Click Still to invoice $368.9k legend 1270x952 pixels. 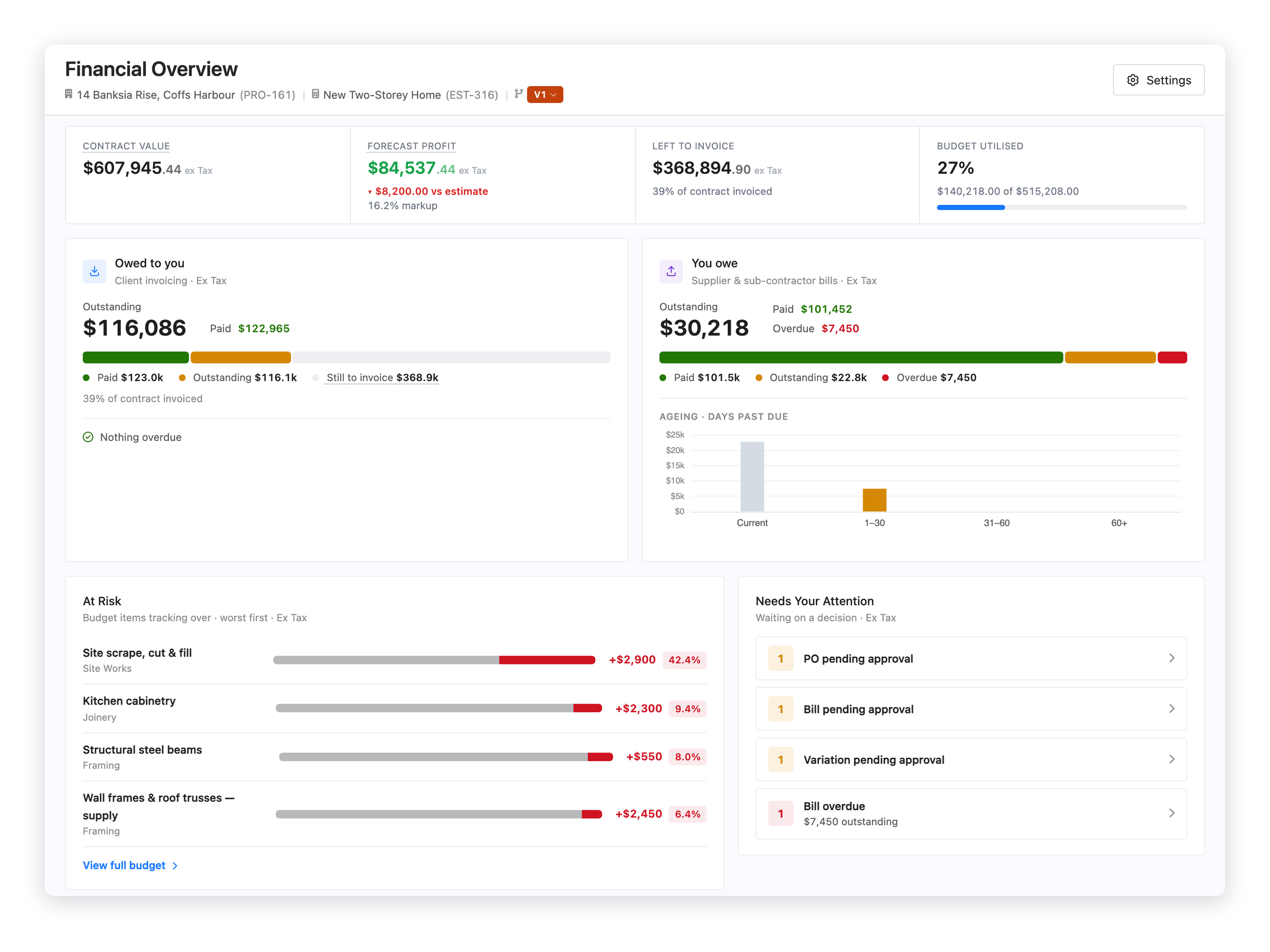coord(375,377)
